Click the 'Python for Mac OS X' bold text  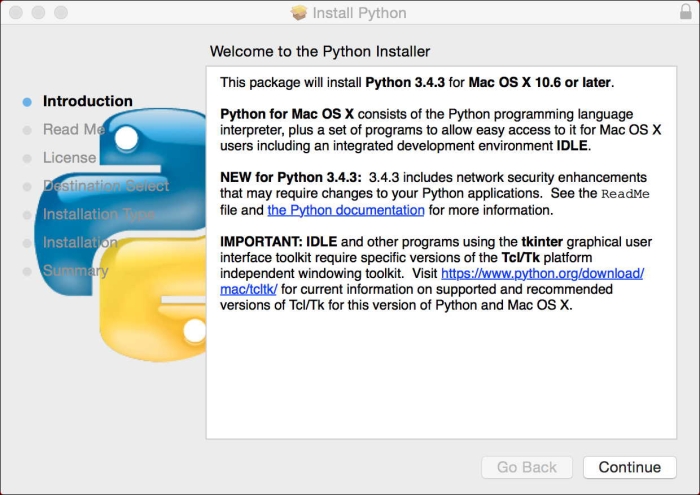287,114
